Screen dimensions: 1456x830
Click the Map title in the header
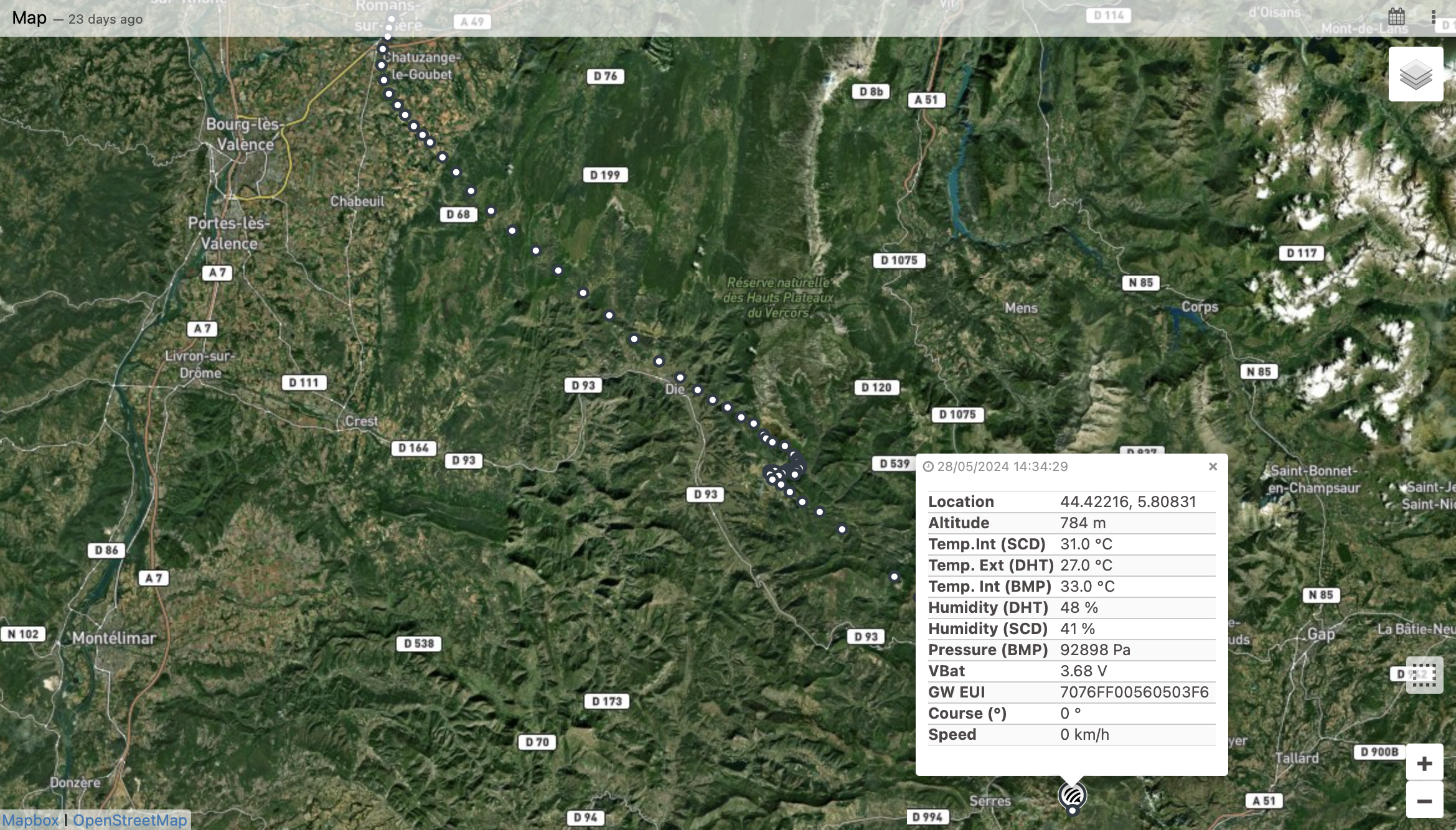pyautogui.click(x=29, y=17)
